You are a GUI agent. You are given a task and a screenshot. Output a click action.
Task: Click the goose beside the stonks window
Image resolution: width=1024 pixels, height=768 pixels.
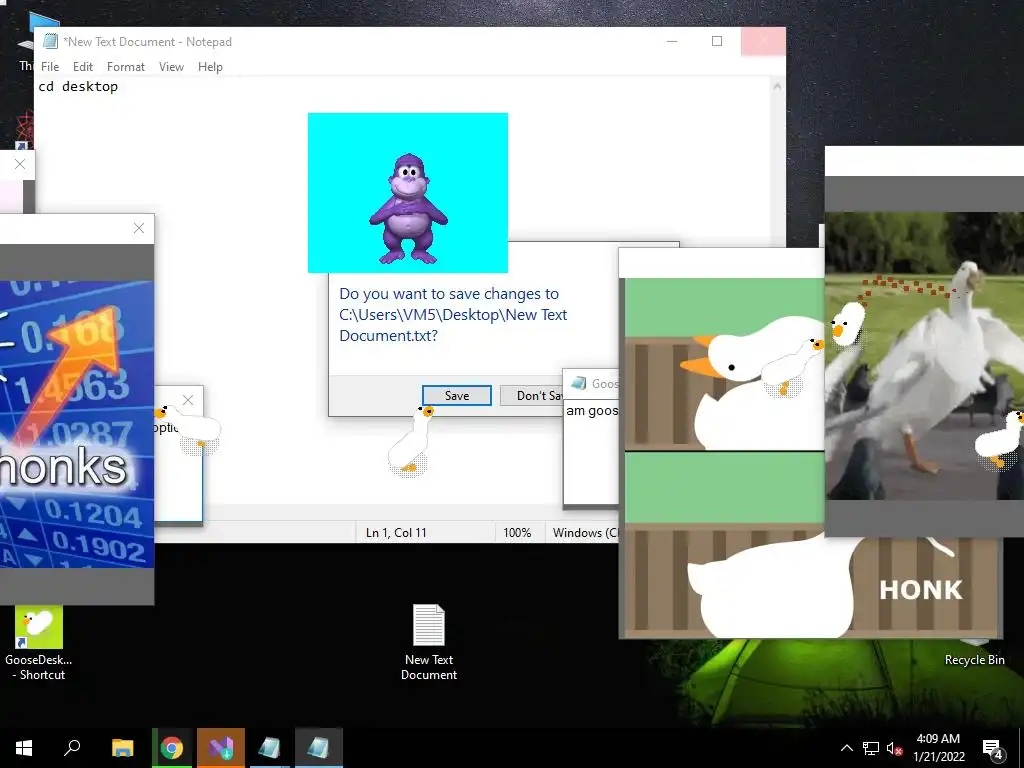[189, 429]
